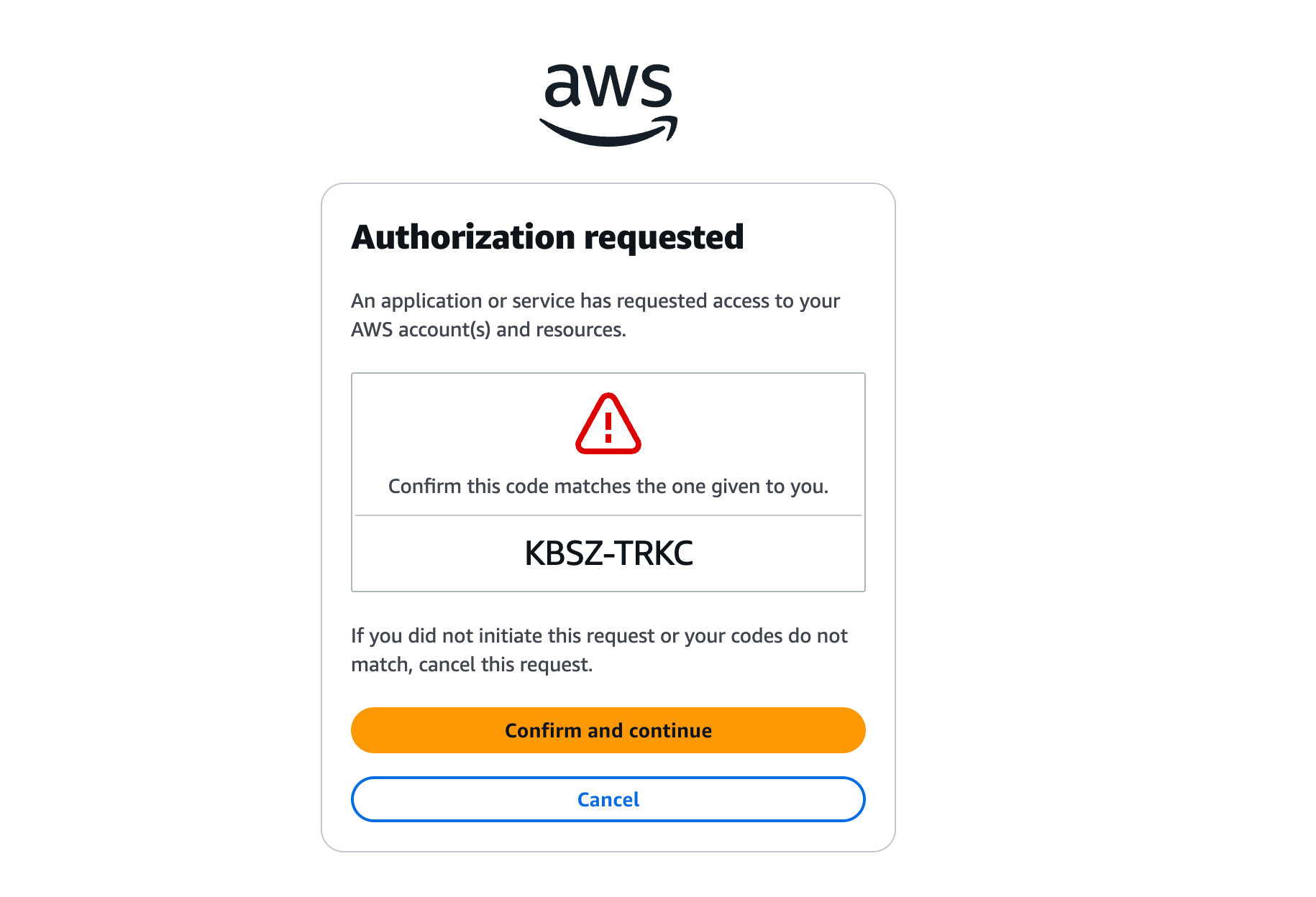Click the divider line above the code
Image resolution: width=1316 pixels, height=897 pixels.
[608, 515]
